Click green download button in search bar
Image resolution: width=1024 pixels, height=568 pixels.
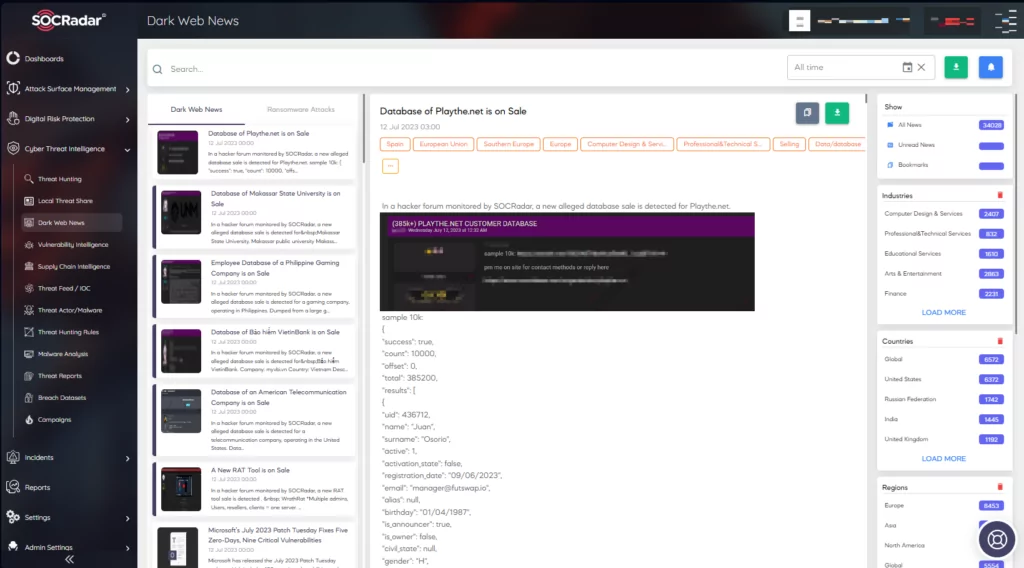tap(956, 67)
